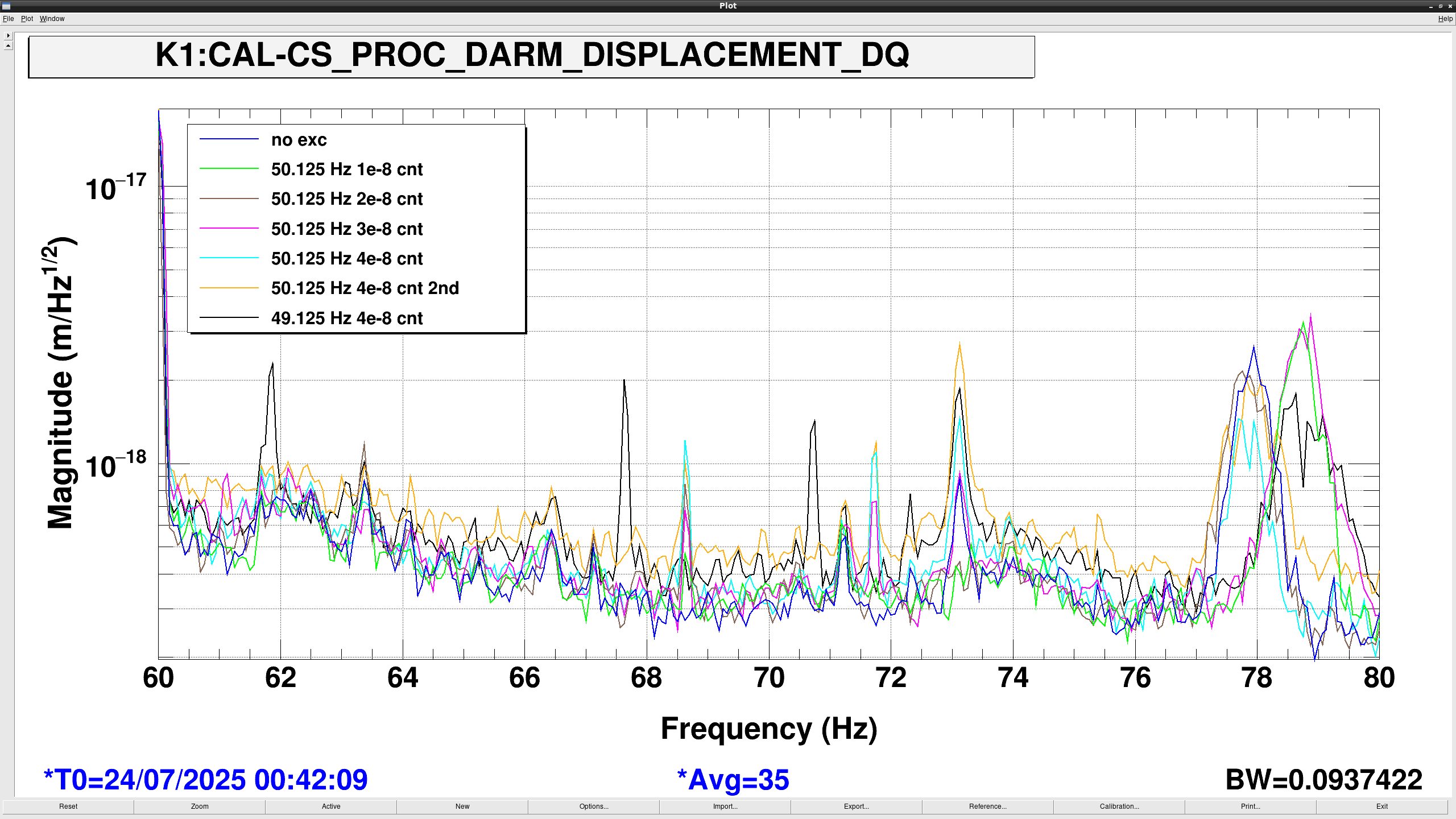Click the right-arrow panel expander icon

8,35
